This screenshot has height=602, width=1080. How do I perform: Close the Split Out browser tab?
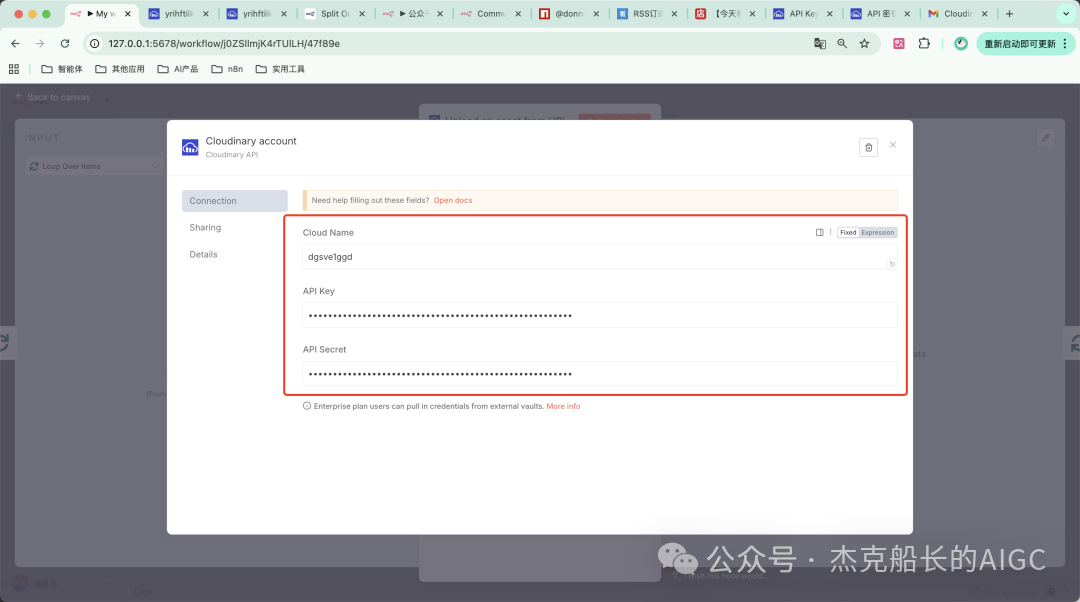pyautogui.click(x=362, y=14)
